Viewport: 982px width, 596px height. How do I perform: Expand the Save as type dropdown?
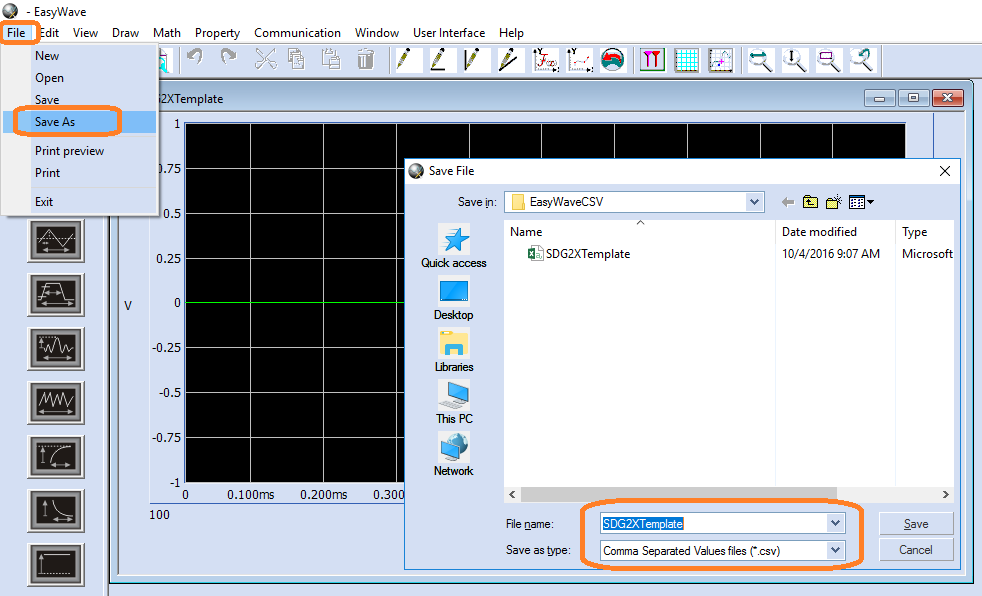coord(835,550)
